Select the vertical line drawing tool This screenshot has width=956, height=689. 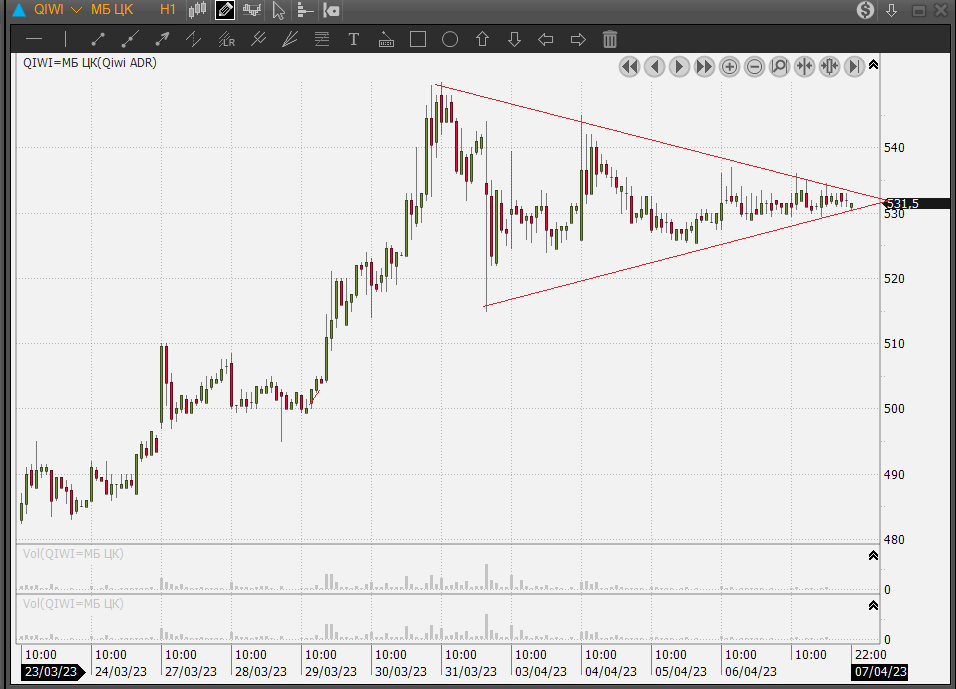point(65,40)
